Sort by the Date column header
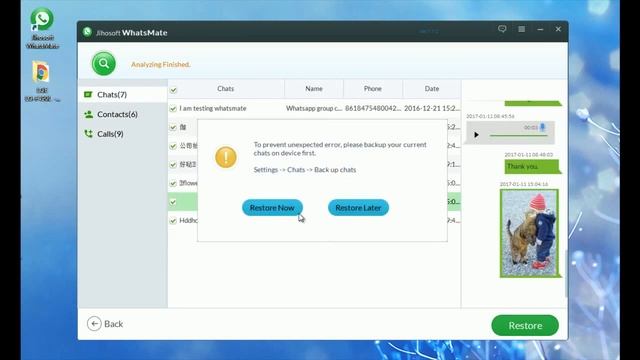Screen dimensions: 640x360 (432, 89)
